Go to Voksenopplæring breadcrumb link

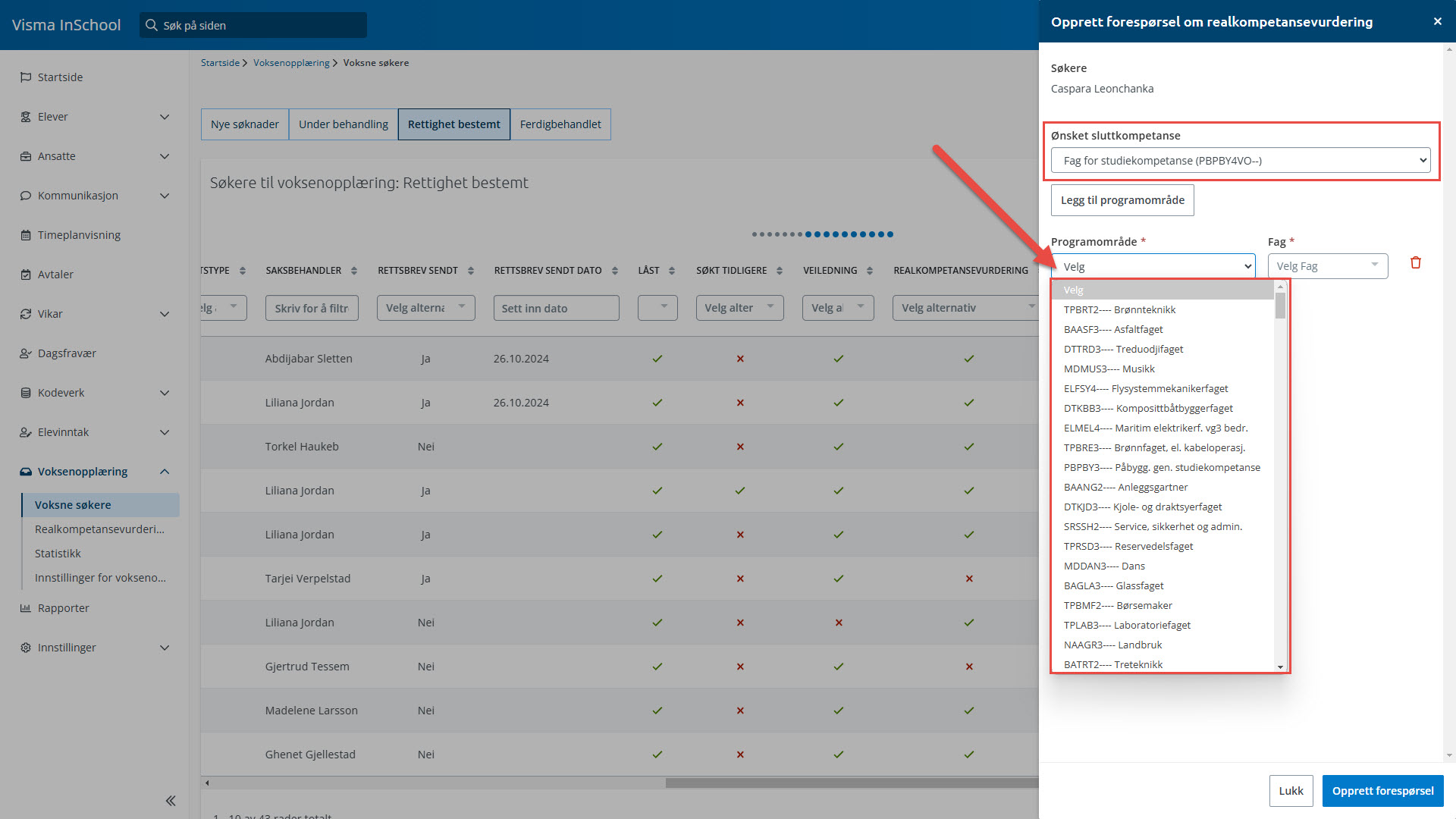click(291, 63)
